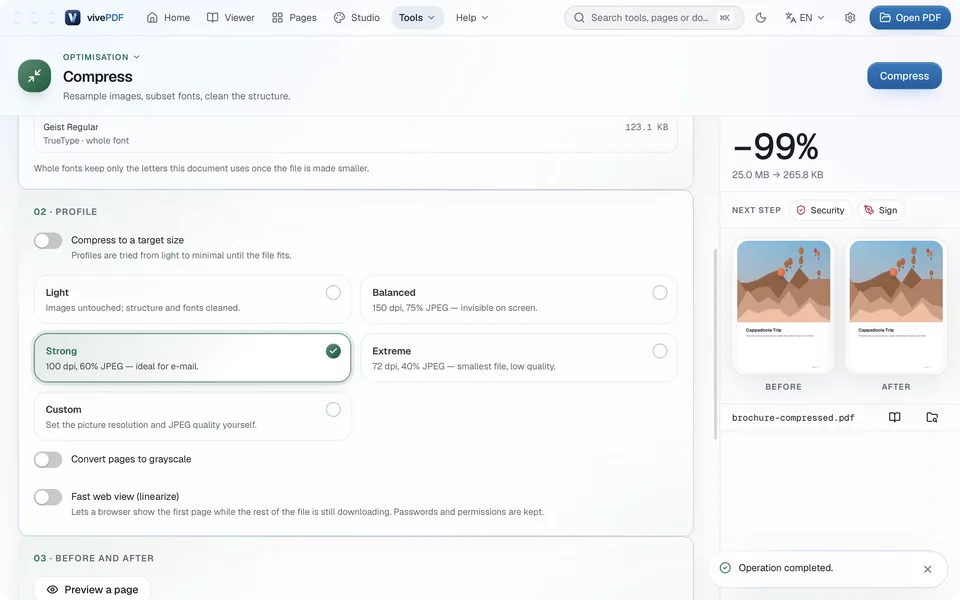Screen dimensions: 960x600
Task: Click the green Compress tool icon
Action: [x=34, y=76]
